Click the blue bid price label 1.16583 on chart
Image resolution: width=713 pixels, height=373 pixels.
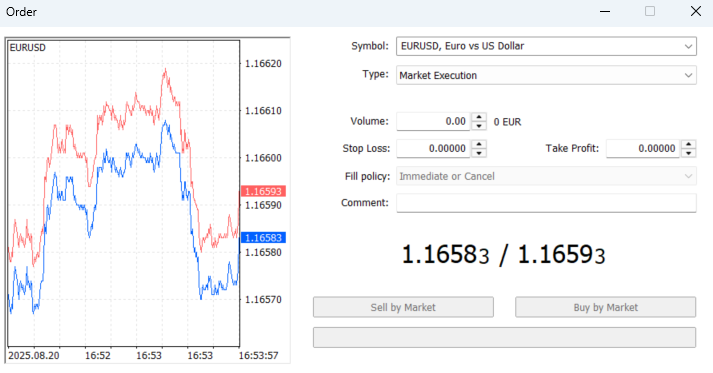(x=263, y=237)
